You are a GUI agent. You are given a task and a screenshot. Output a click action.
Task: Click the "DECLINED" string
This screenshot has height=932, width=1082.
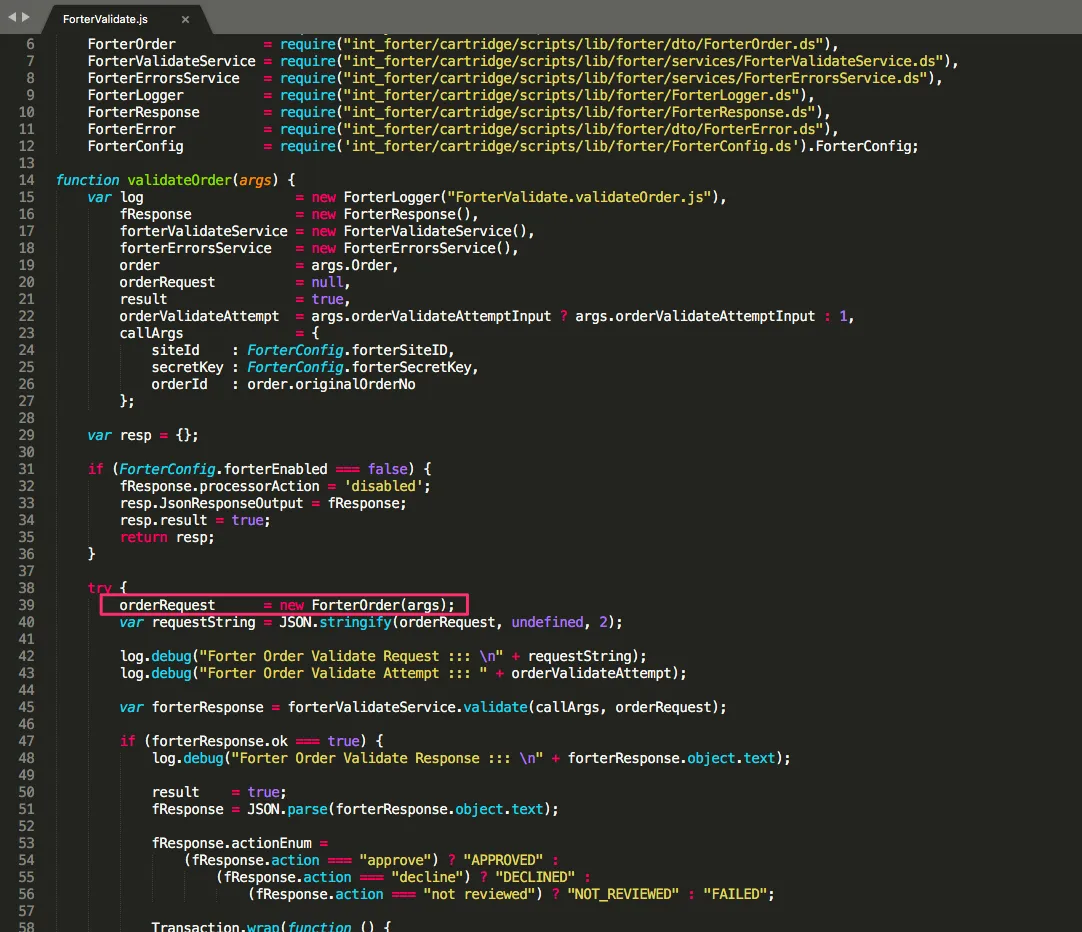535,877
